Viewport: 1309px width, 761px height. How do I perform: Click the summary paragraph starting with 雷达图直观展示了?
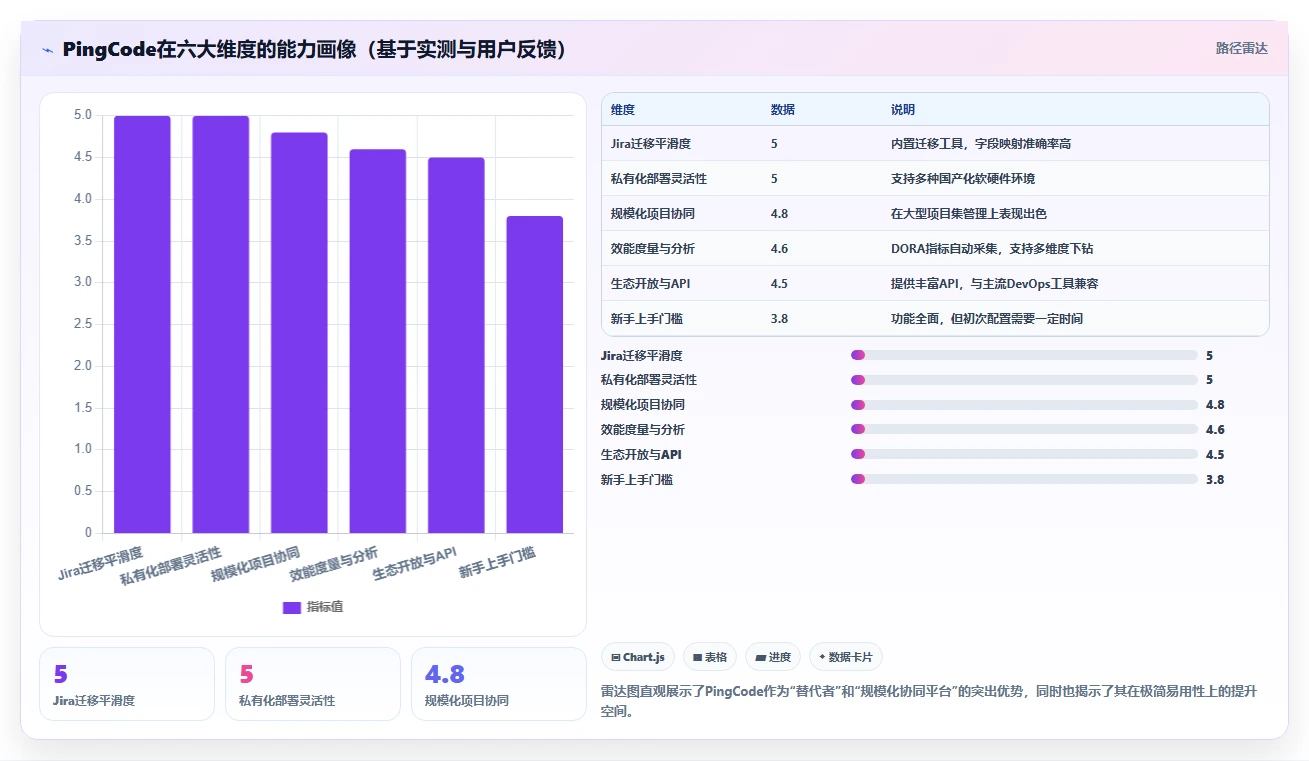point(929,702)
